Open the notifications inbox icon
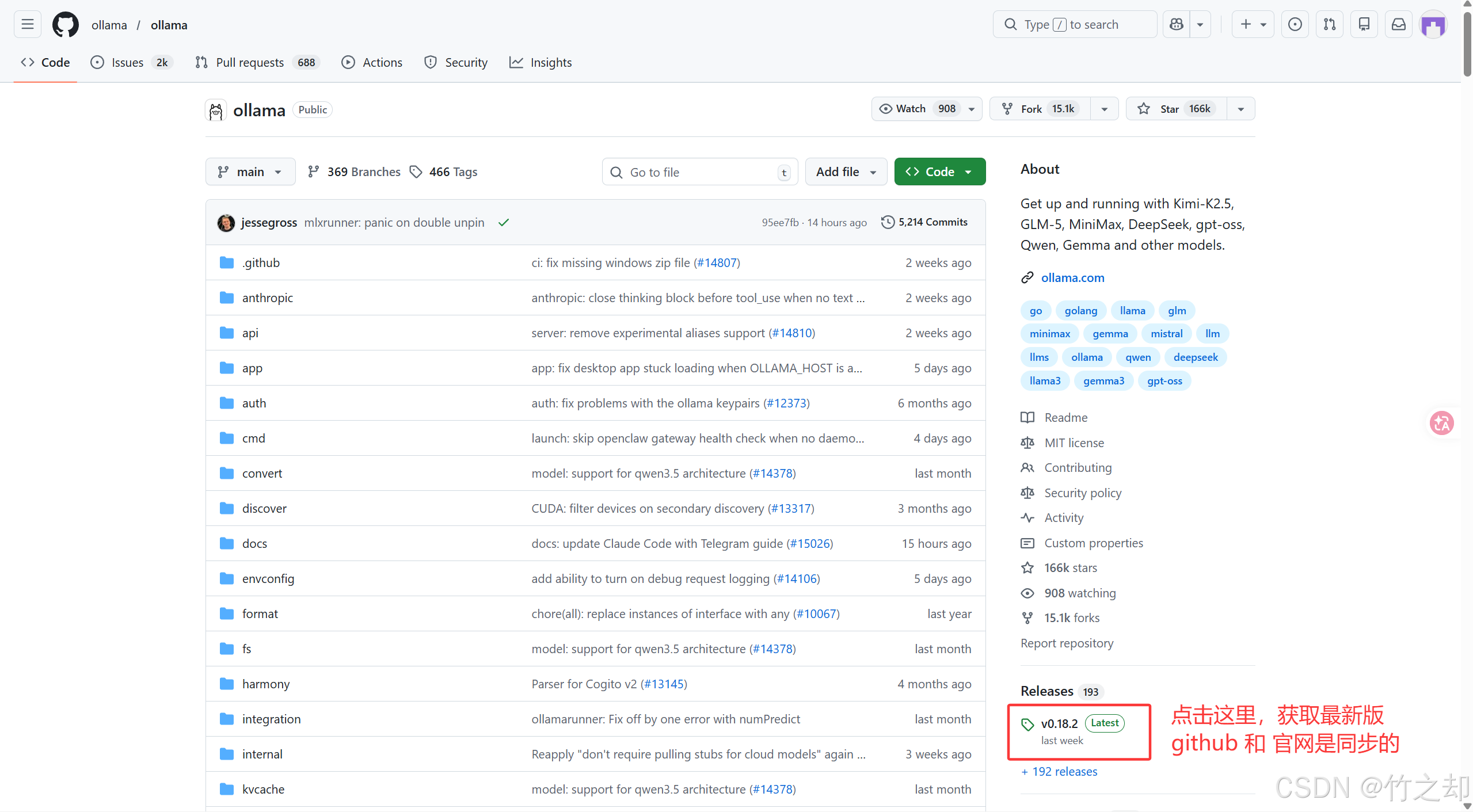The image size is (1473, 812). pyautogui.click(x=1398, y=25)
